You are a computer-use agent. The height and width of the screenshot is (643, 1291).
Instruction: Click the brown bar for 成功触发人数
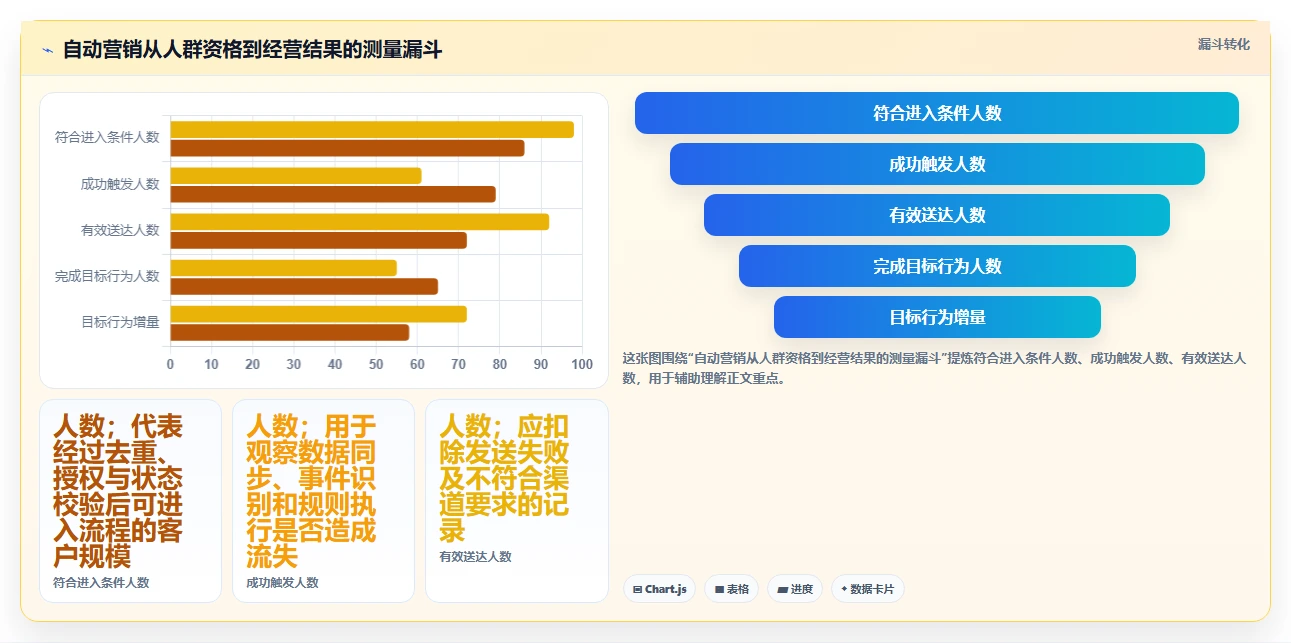coord(333,194)
